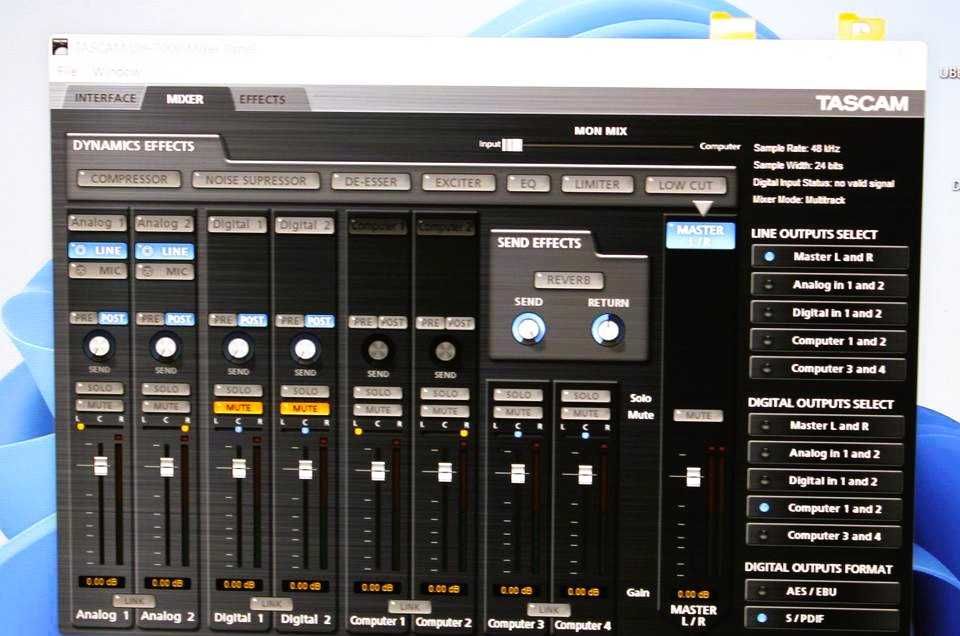Solo the Computer 3 channel
This screenshot has width=960, height=636.
[x=518, y=395]
